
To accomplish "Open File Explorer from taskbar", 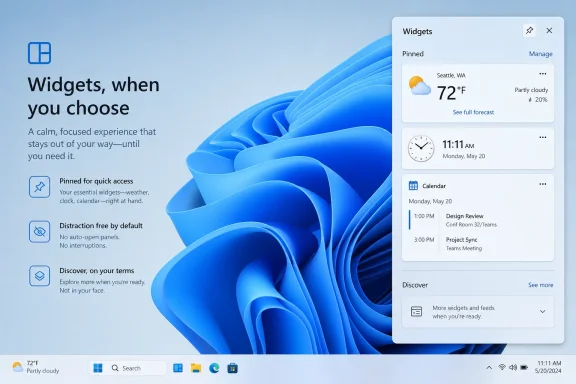I will [196, 368].
